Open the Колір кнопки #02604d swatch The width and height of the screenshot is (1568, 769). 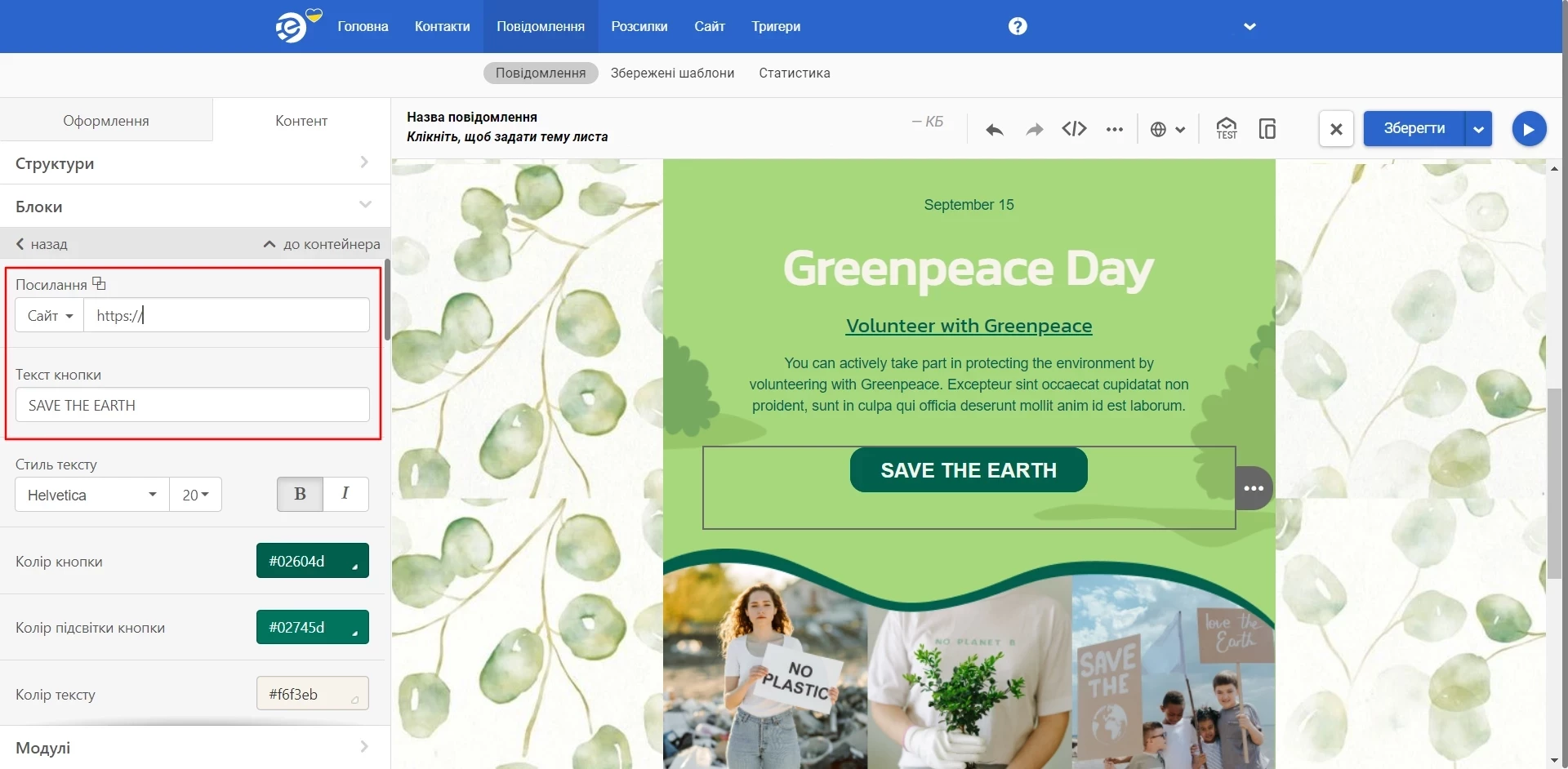313,561
